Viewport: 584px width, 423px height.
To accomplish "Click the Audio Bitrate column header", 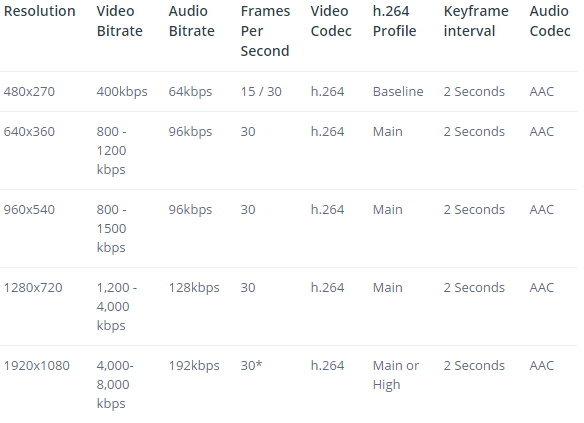I will 191,21.
